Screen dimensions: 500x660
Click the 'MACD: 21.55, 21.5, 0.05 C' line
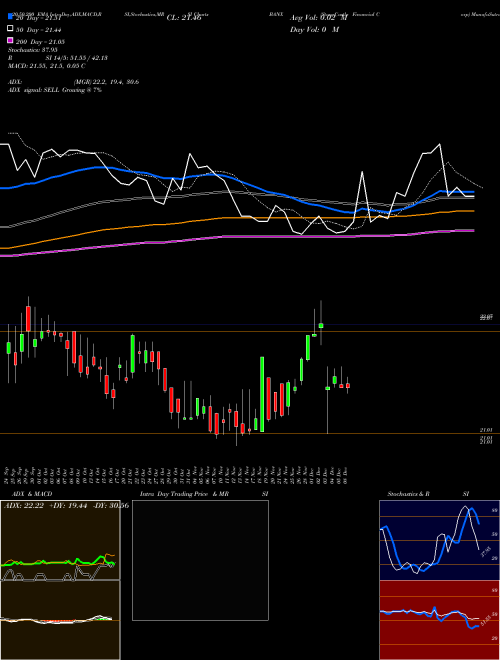[47, 66]
